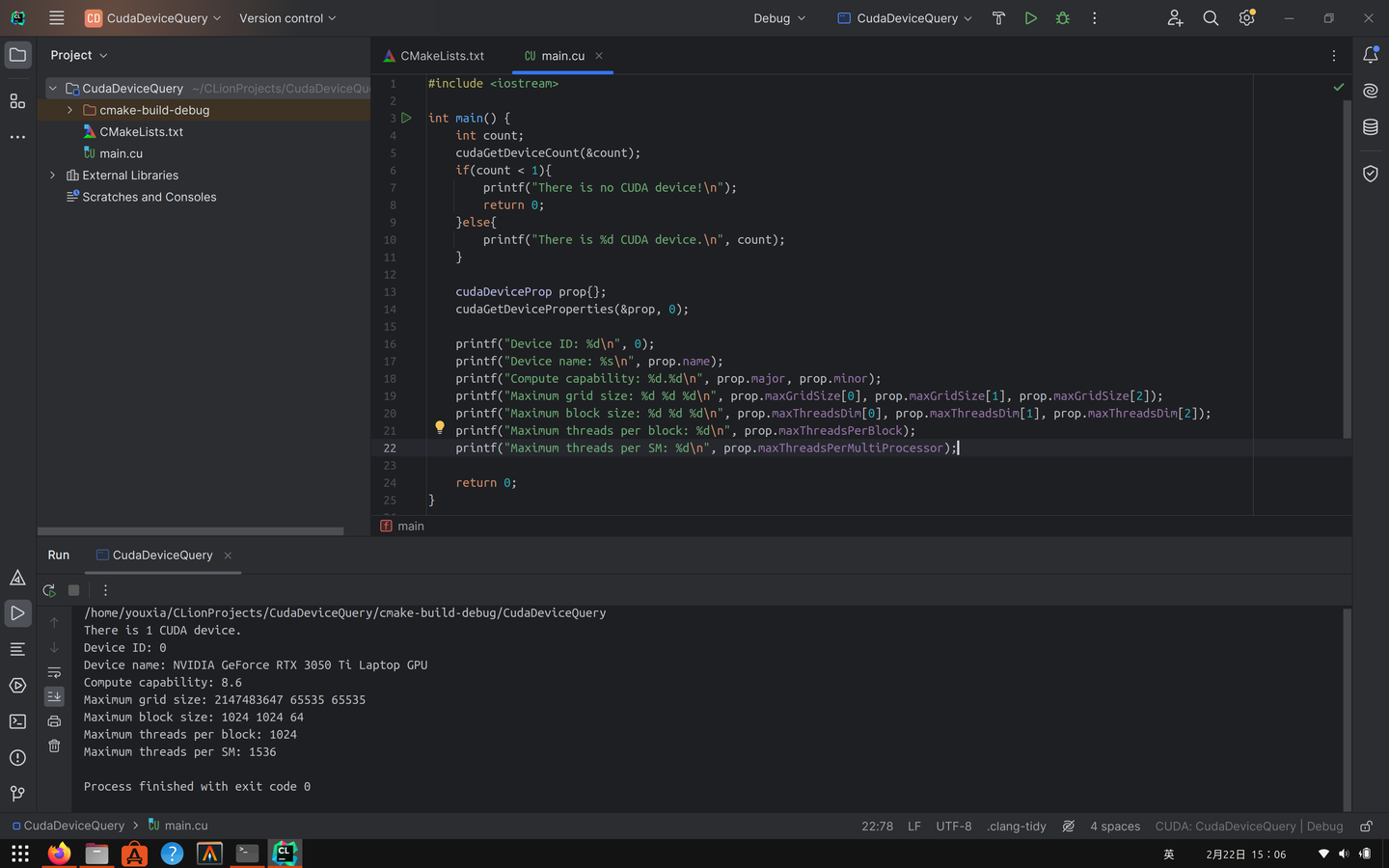Open Search Everywhere with the magnifier
Viewport: 1389px width, 868px height.
(1211, 17)
